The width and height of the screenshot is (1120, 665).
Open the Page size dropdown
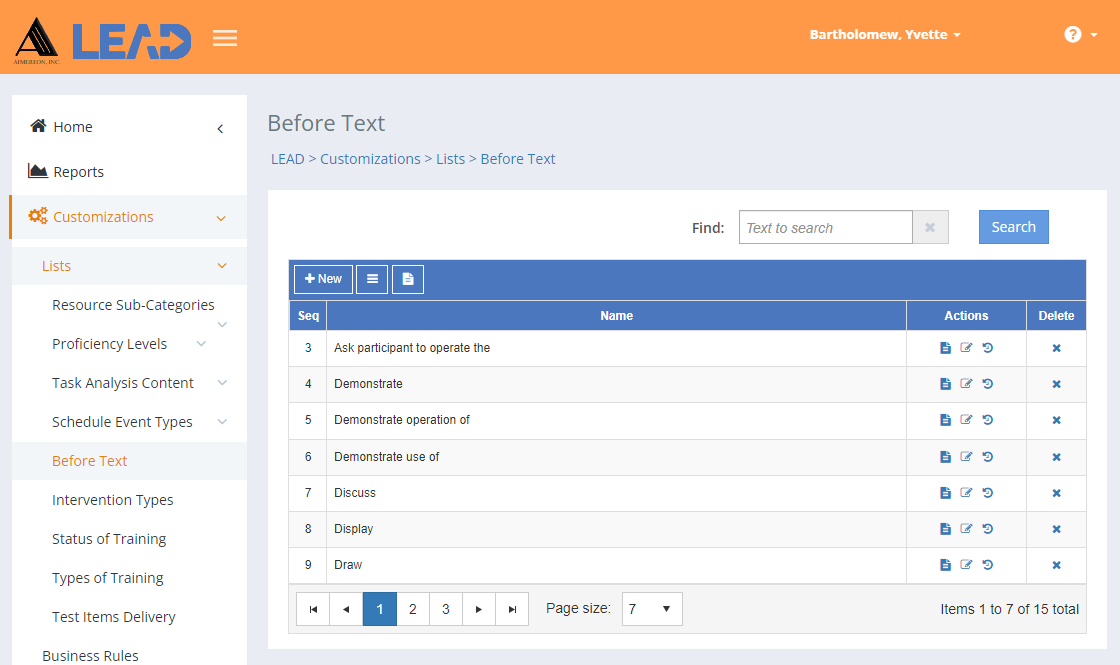(x=652, y=609)
